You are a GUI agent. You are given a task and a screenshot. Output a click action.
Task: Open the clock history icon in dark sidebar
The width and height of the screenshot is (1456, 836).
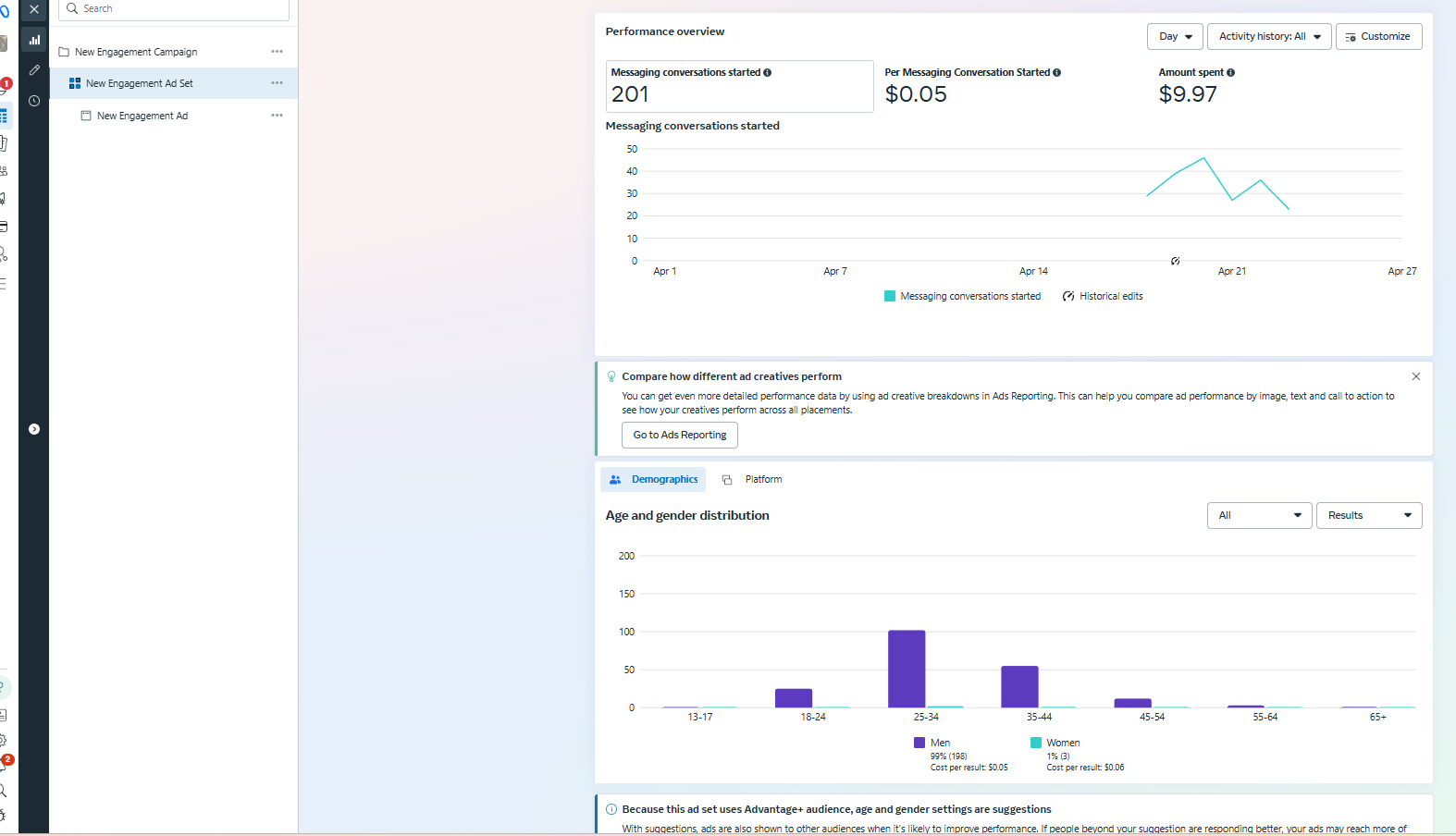pyautogui.click(x=34, y=101)
